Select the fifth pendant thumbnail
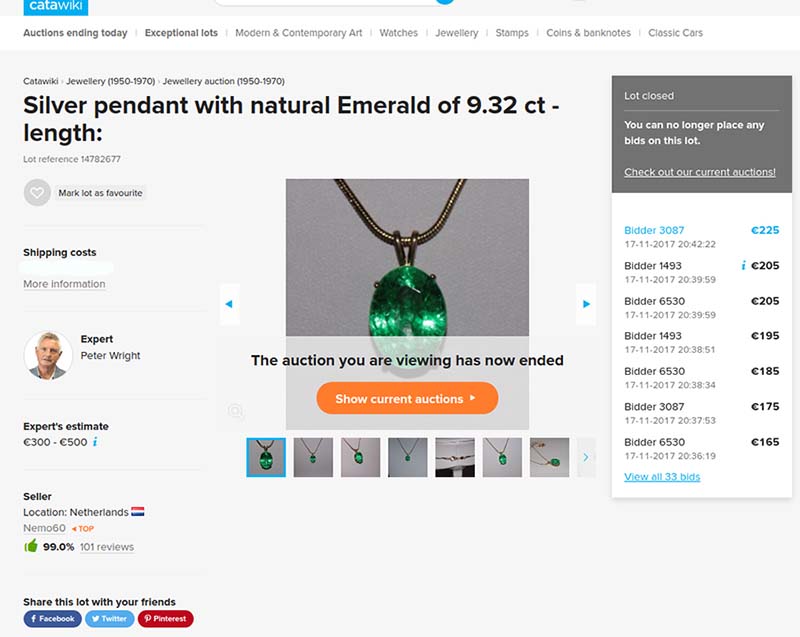The image size is (800, 637). tap(455, 457)
